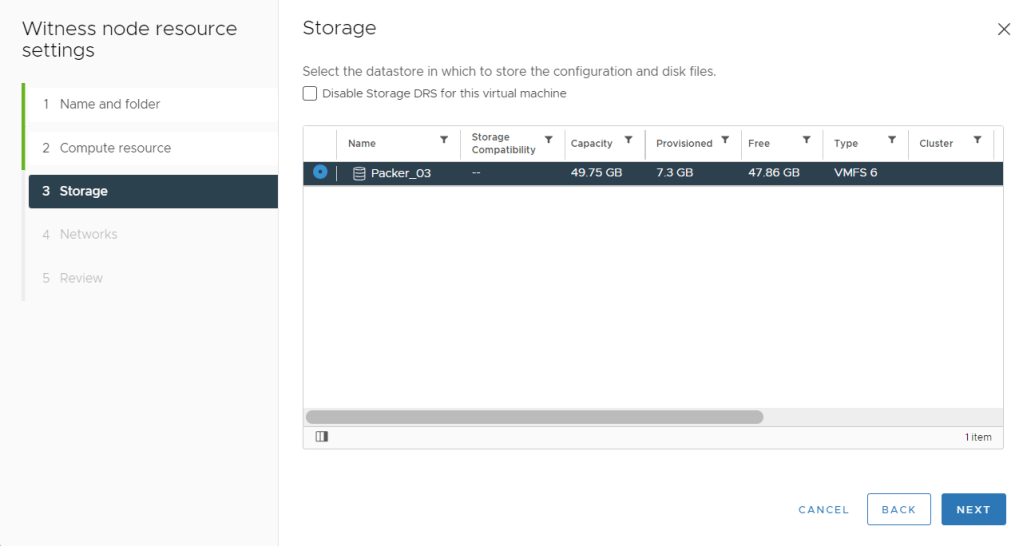1023x546 pixels.
Task: Click the Cluster column filter icon
Action: [977, 140]
